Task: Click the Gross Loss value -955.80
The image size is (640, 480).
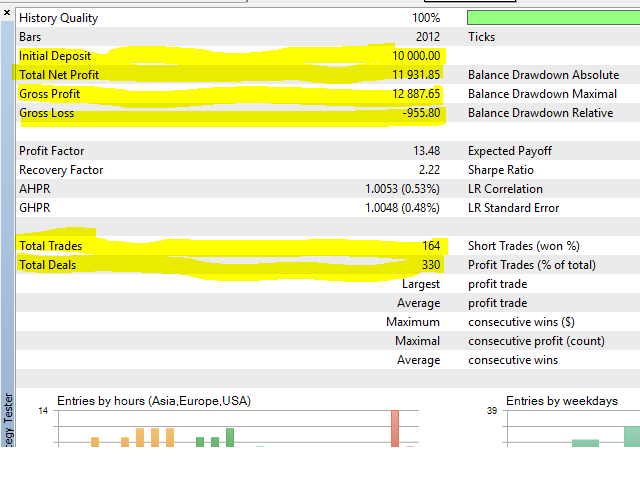Action: coord(420,113)
